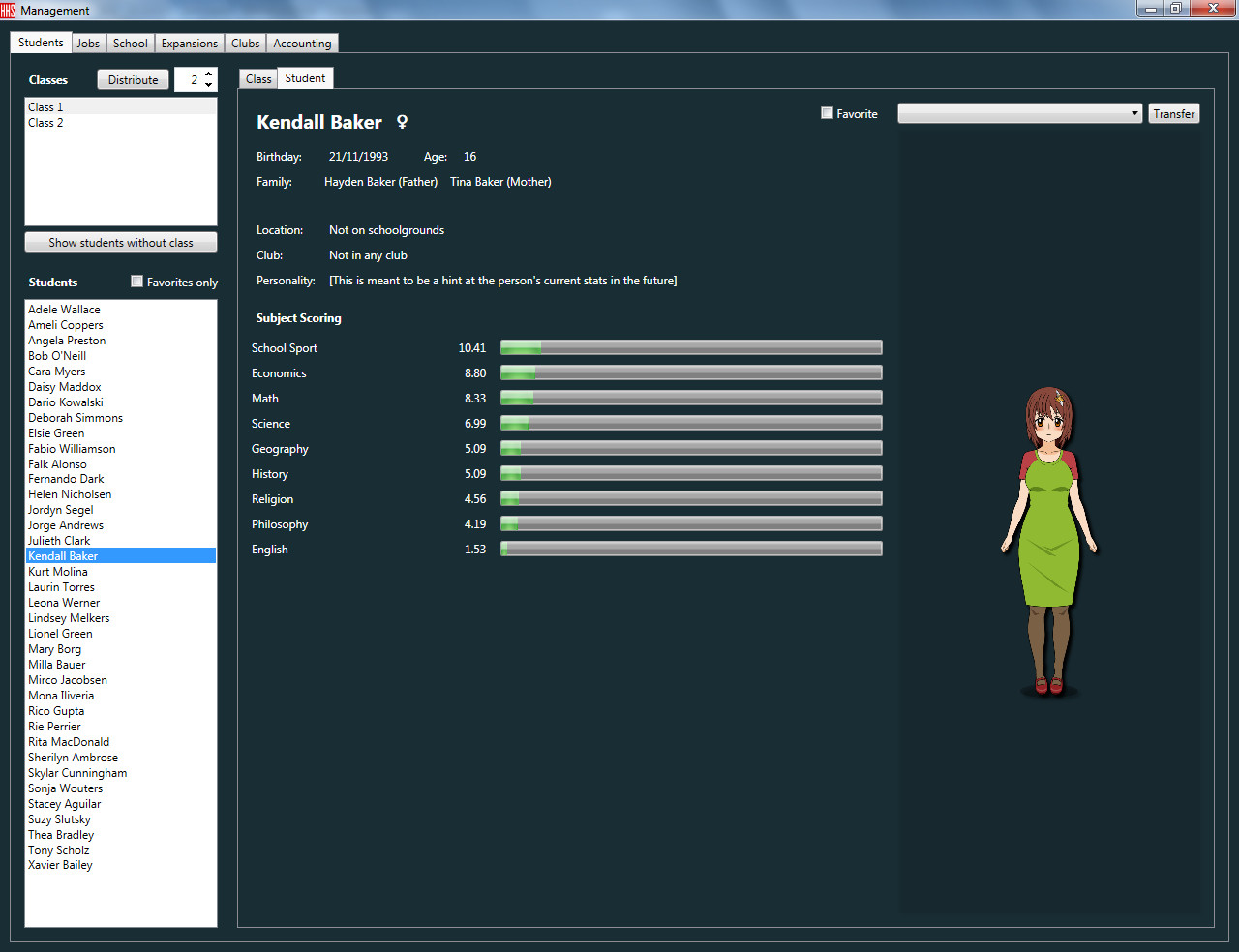Viewport: 1239px width, 952px height.
Task: Select student Sherilyn Ambrose
Action: click(x=121, y=757)
